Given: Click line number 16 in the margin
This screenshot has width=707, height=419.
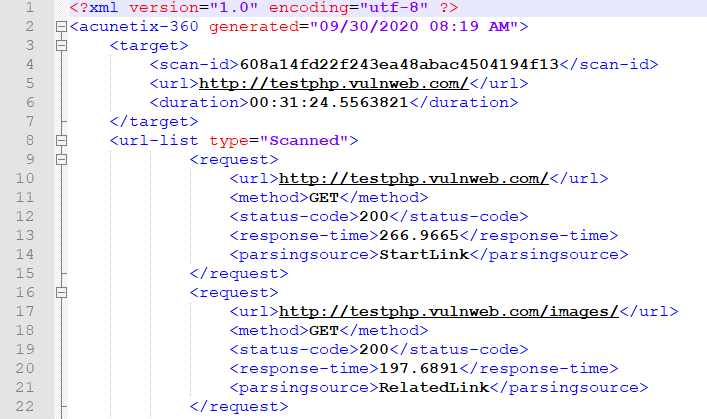Looking at the screenshot, I should click(25, 293).
